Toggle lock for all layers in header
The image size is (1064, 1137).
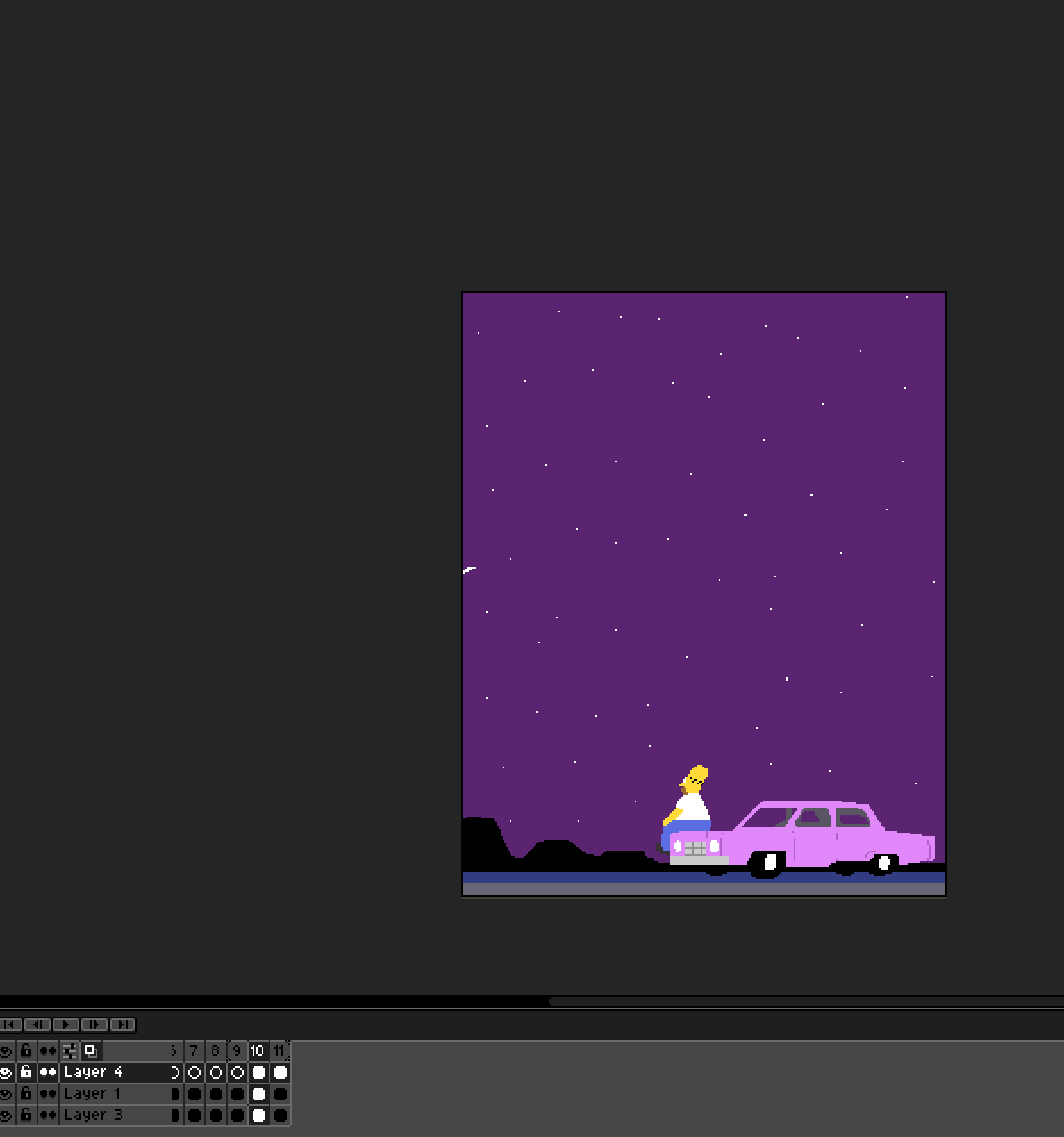click(26, 1050)
